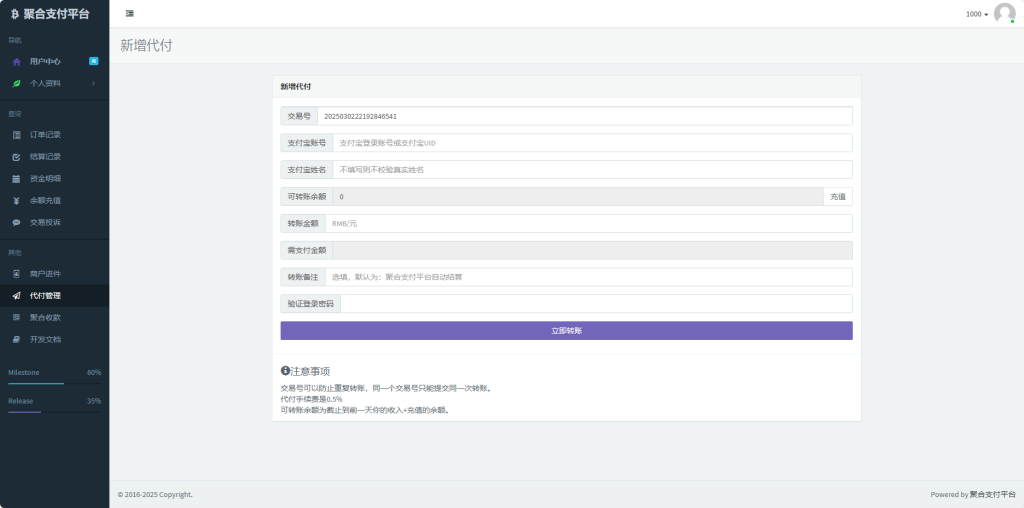Click the 聚合支付平台 brand title

56,14
